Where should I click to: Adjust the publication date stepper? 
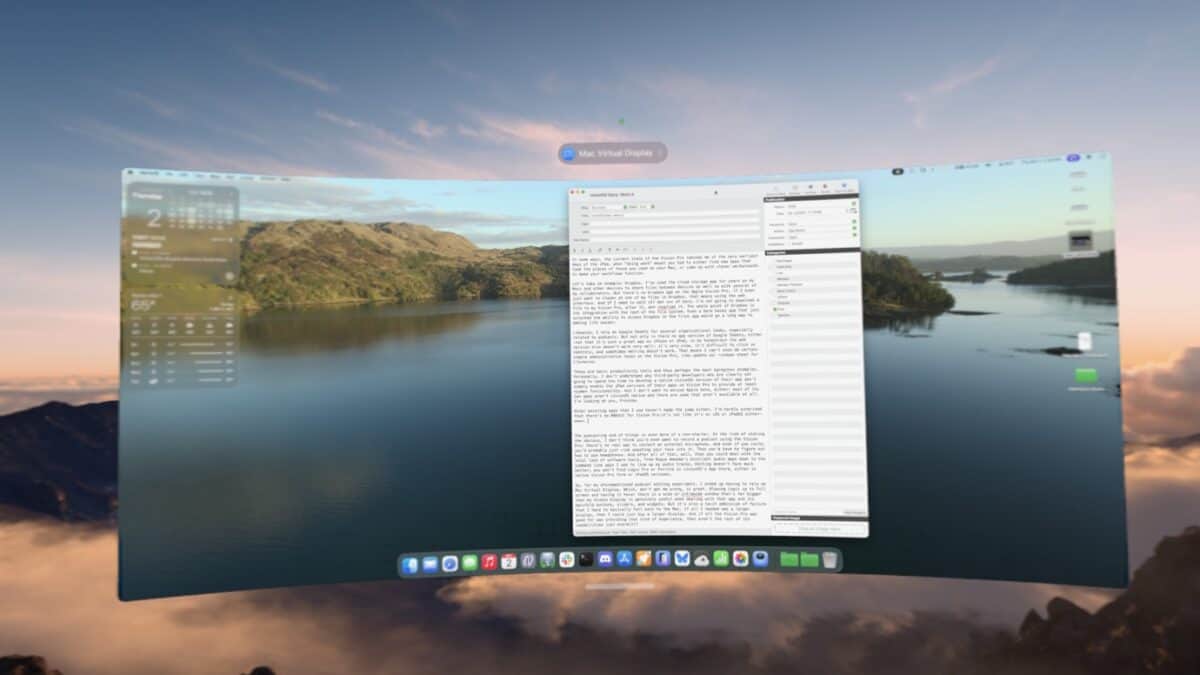[x=853, y=213]
